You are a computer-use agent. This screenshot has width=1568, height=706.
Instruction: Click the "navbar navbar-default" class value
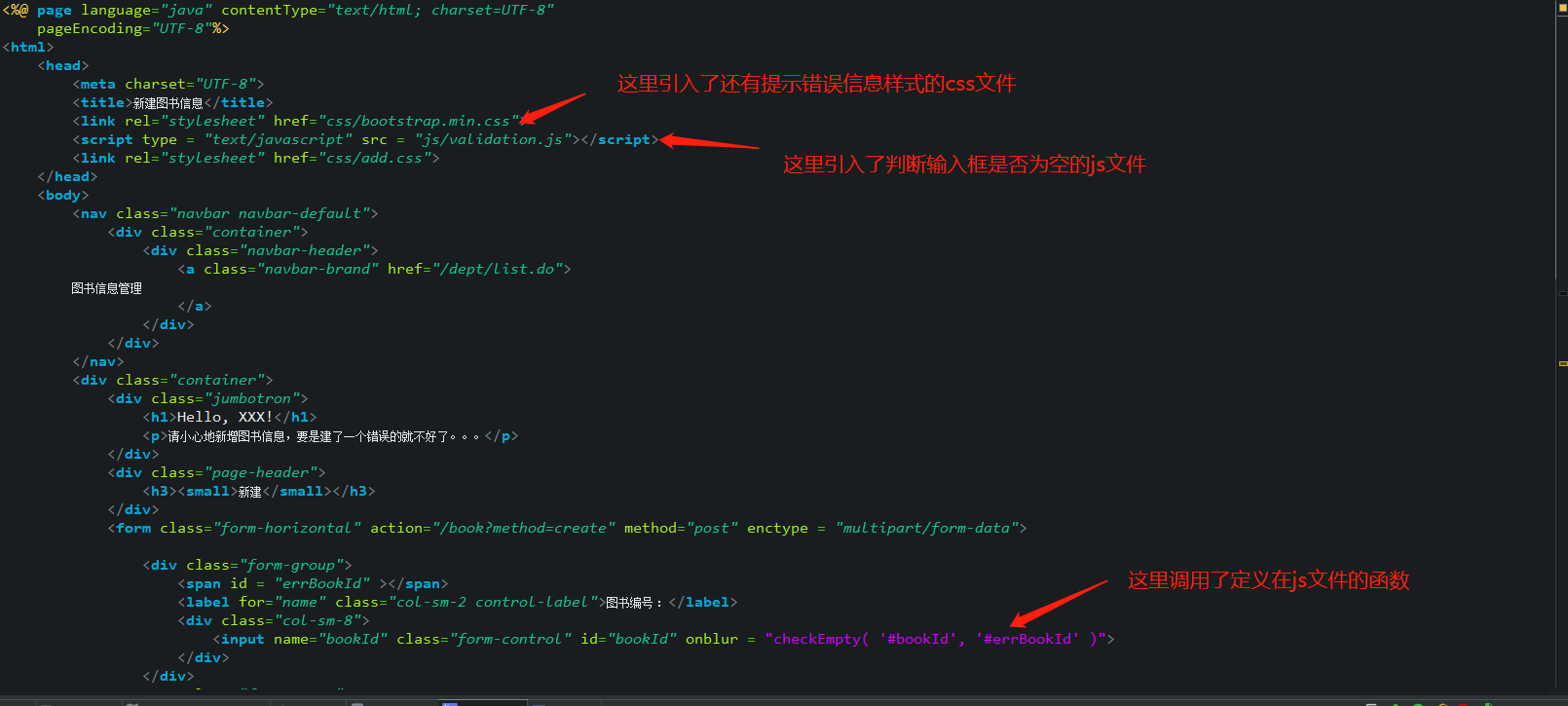coord(270,213)
